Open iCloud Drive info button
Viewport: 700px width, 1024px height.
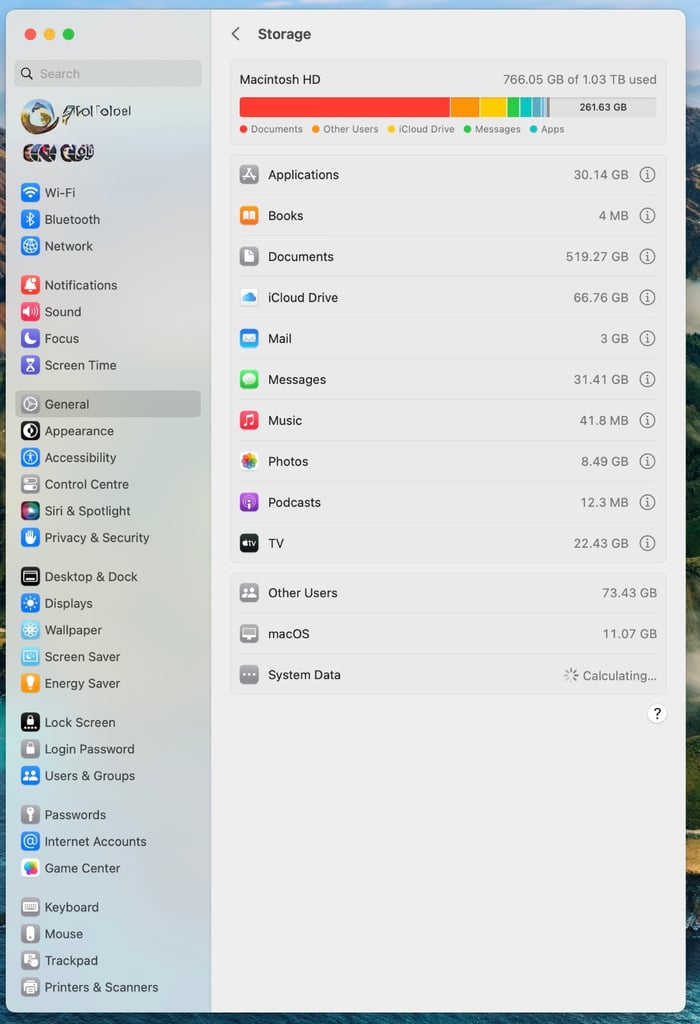click(647, 298)
